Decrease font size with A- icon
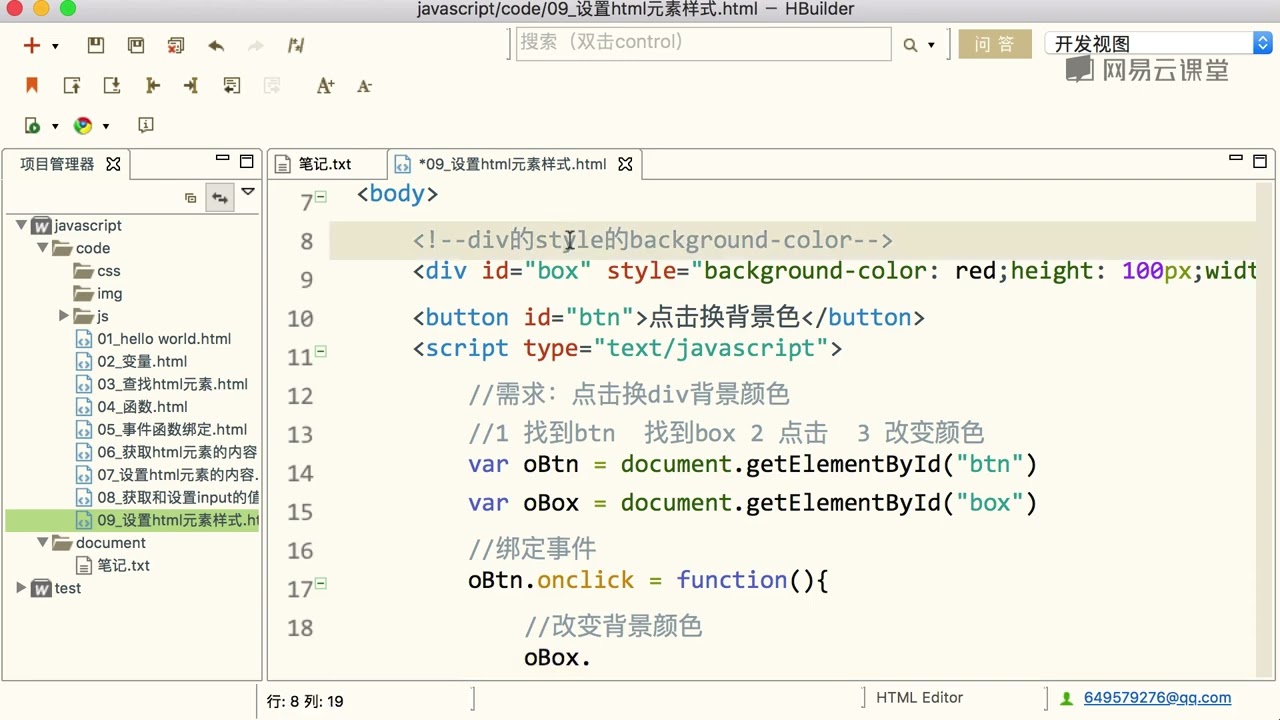Image resolution: width=1280 pixels, height=720 pixels. [x=364, y=85]
